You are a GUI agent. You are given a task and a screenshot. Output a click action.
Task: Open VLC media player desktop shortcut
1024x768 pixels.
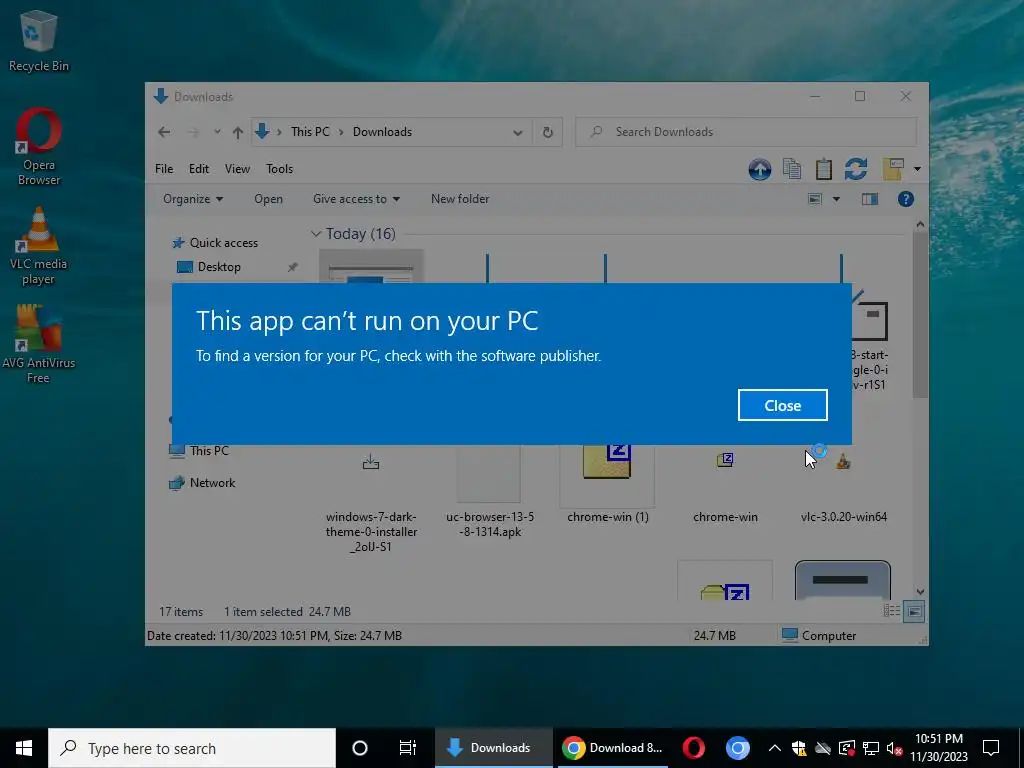point(39,246)
